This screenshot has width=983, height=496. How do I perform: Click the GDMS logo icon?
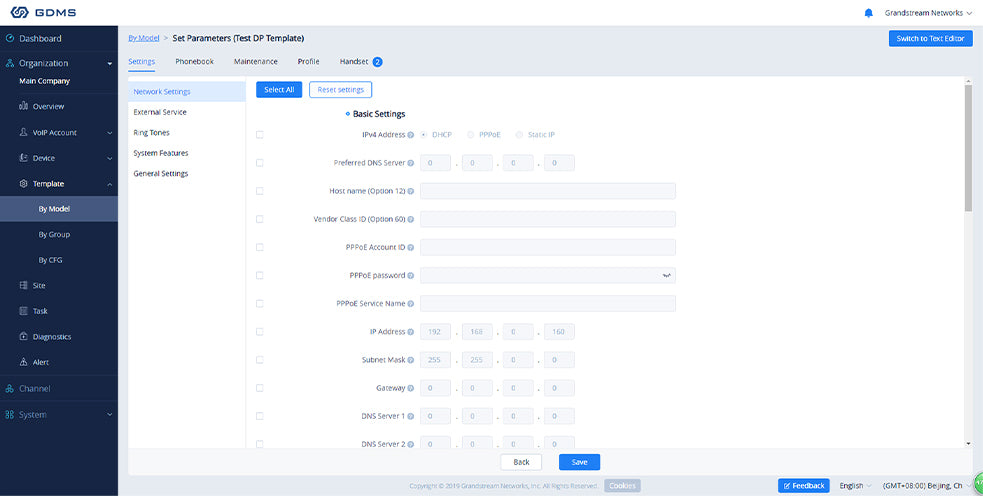(20, 12)
